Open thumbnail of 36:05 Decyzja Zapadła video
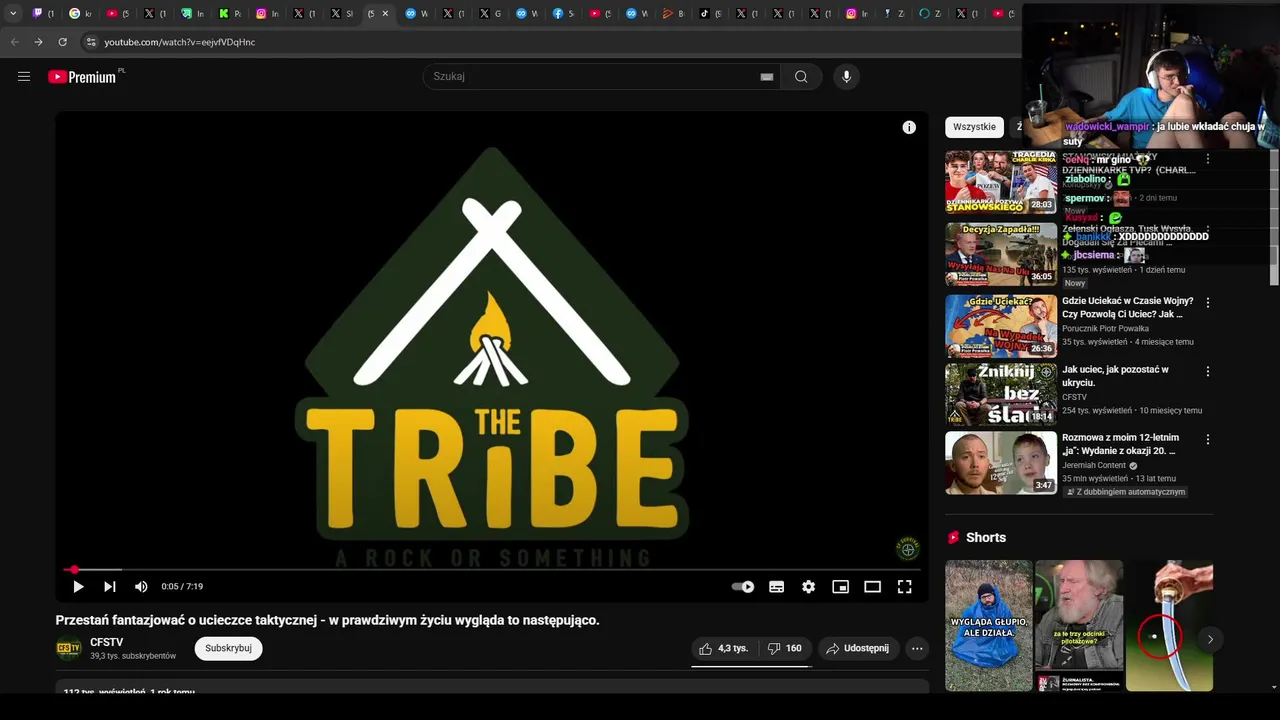Screen dimensions: 1280x720 click(1001, 254)
